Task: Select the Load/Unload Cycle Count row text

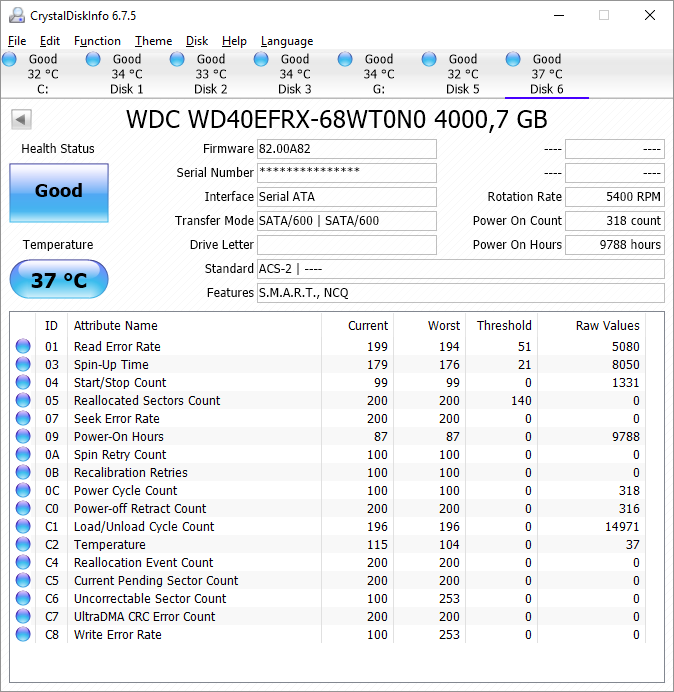Action: 144,527
